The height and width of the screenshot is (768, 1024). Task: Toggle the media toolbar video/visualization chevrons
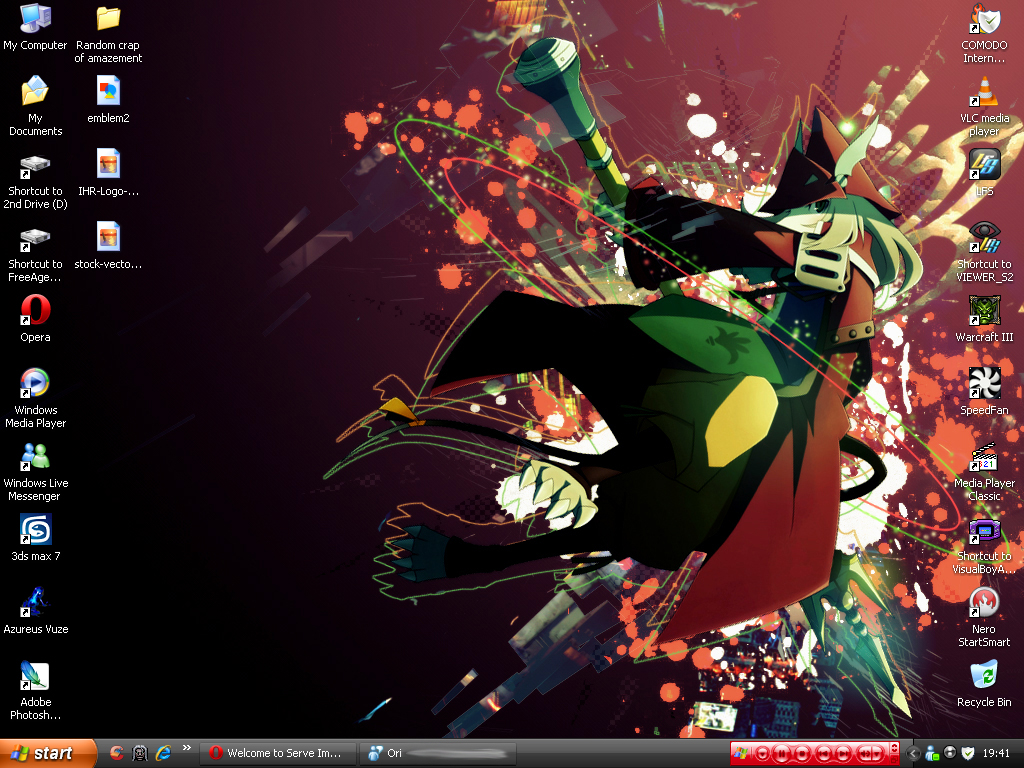coord(894,748)
